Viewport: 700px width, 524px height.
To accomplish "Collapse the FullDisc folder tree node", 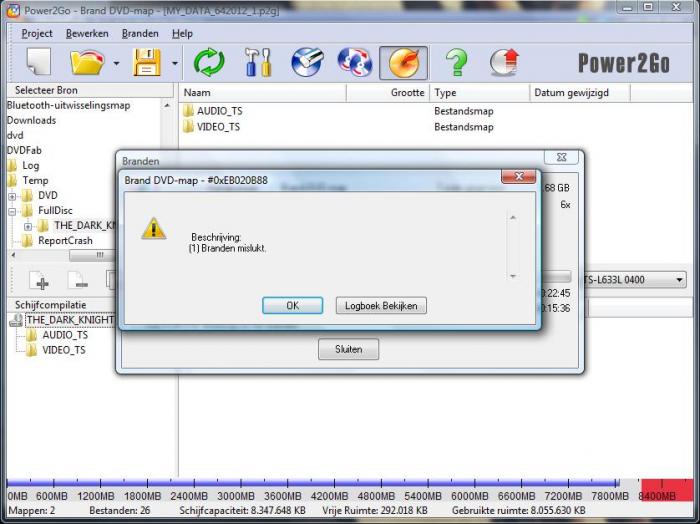I will pyautogui.click(x=12, y=211).
